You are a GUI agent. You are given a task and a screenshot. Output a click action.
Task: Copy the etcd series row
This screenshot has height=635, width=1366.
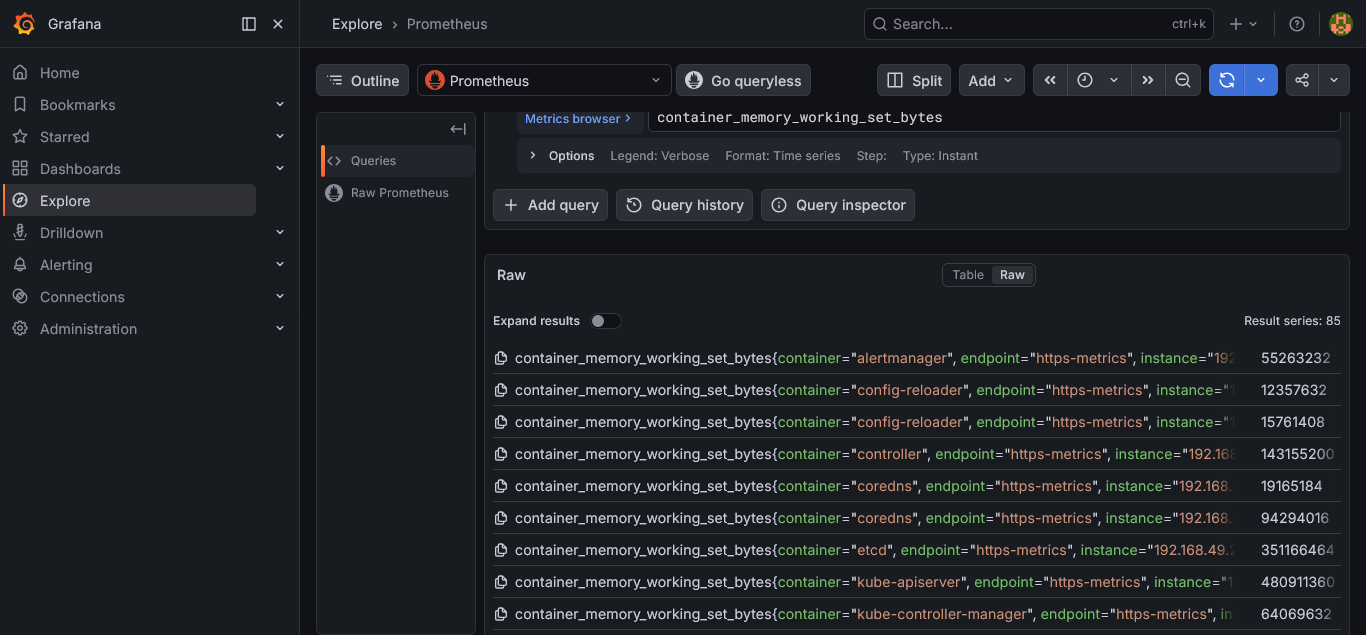coord(502,550)
